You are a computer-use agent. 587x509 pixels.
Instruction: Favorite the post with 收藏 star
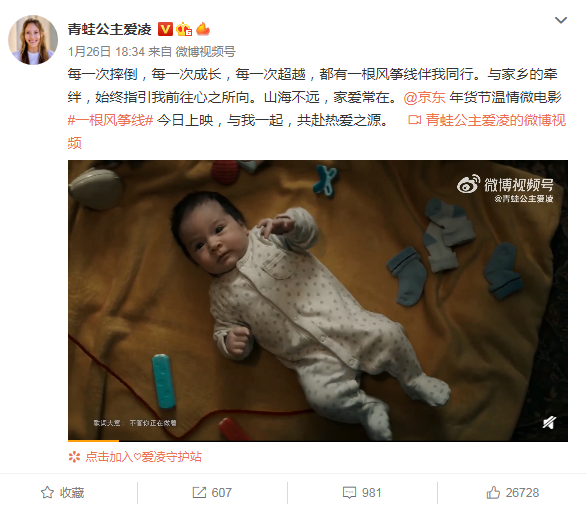pyautogui.click(x=63, y=493)
